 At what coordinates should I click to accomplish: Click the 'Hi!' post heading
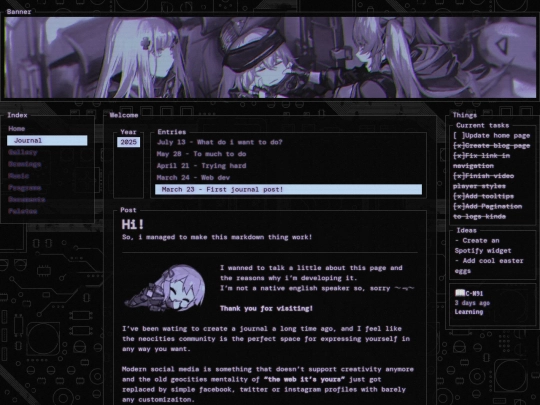click(x=133, y=225)
